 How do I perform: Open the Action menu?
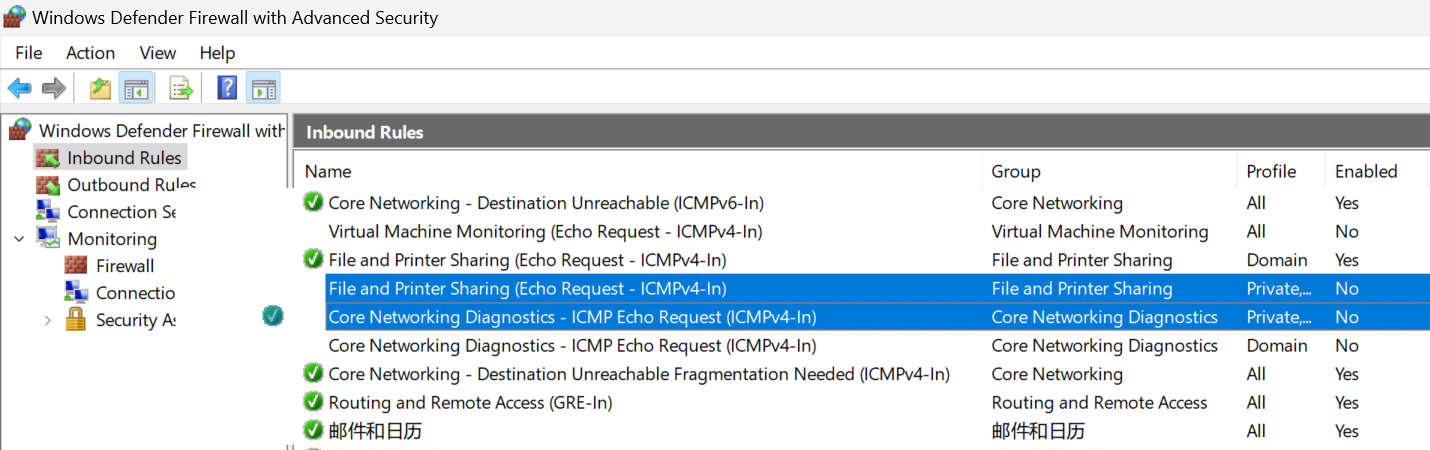point(90,53)
